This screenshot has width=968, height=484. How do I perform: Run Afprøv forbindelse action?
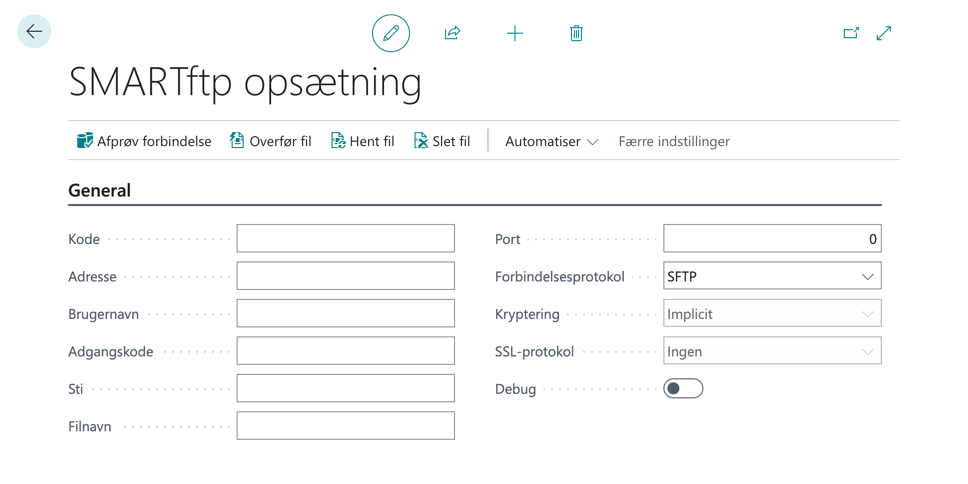point(144,141)
